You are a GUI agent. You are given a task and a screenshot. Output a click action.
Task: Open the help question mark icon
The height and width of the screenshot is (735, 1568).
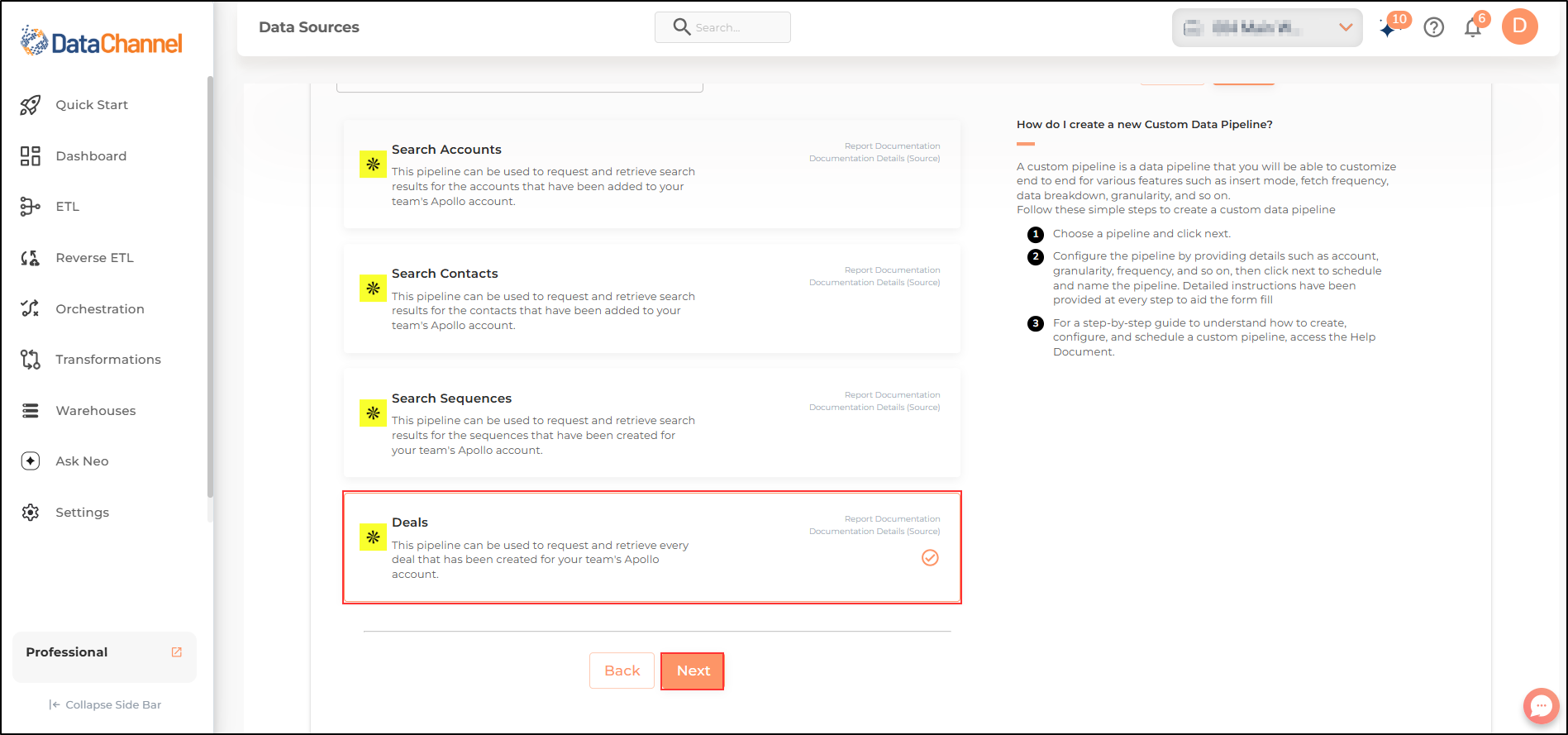1434,27
